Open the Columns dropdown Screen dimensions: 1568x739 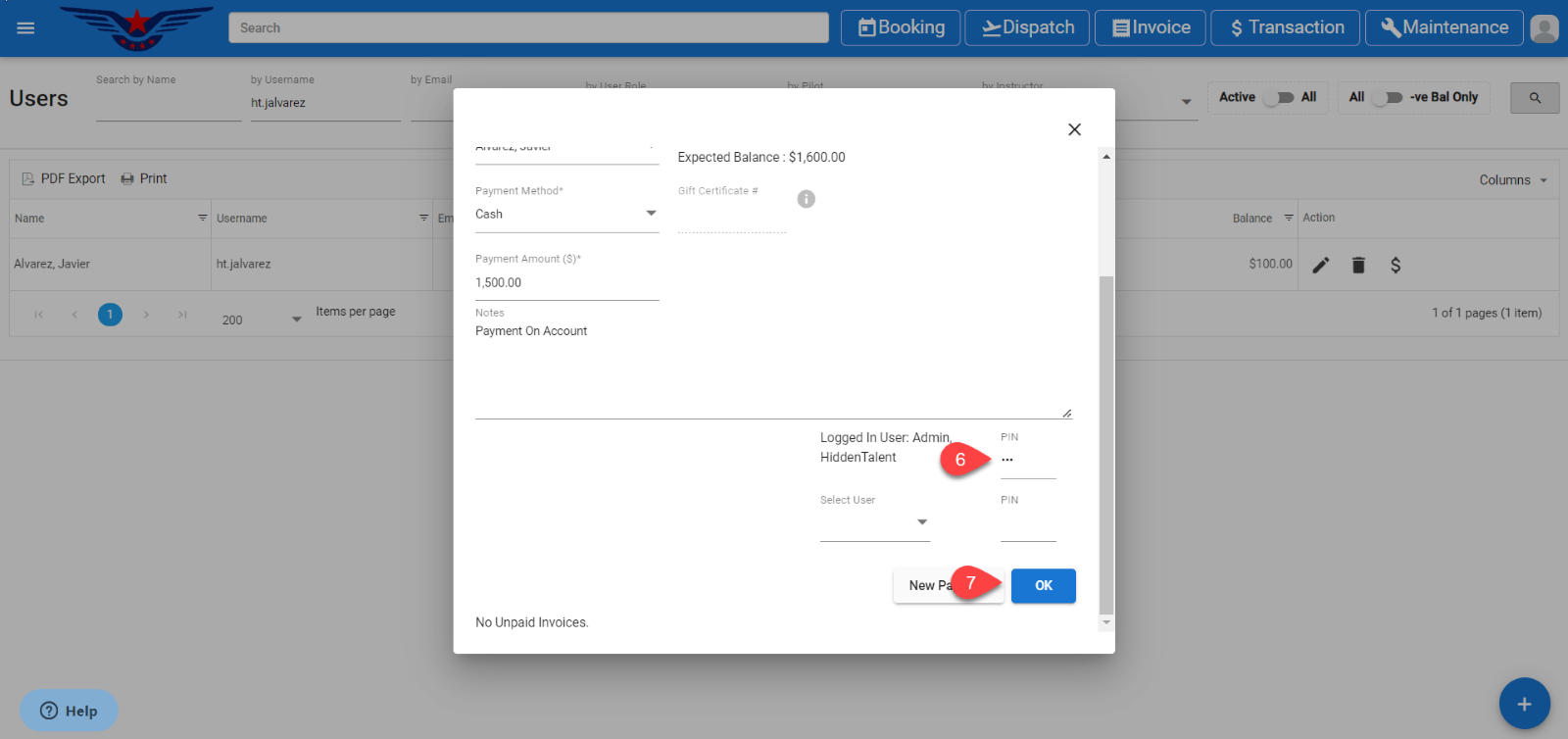click(1513, 180)
